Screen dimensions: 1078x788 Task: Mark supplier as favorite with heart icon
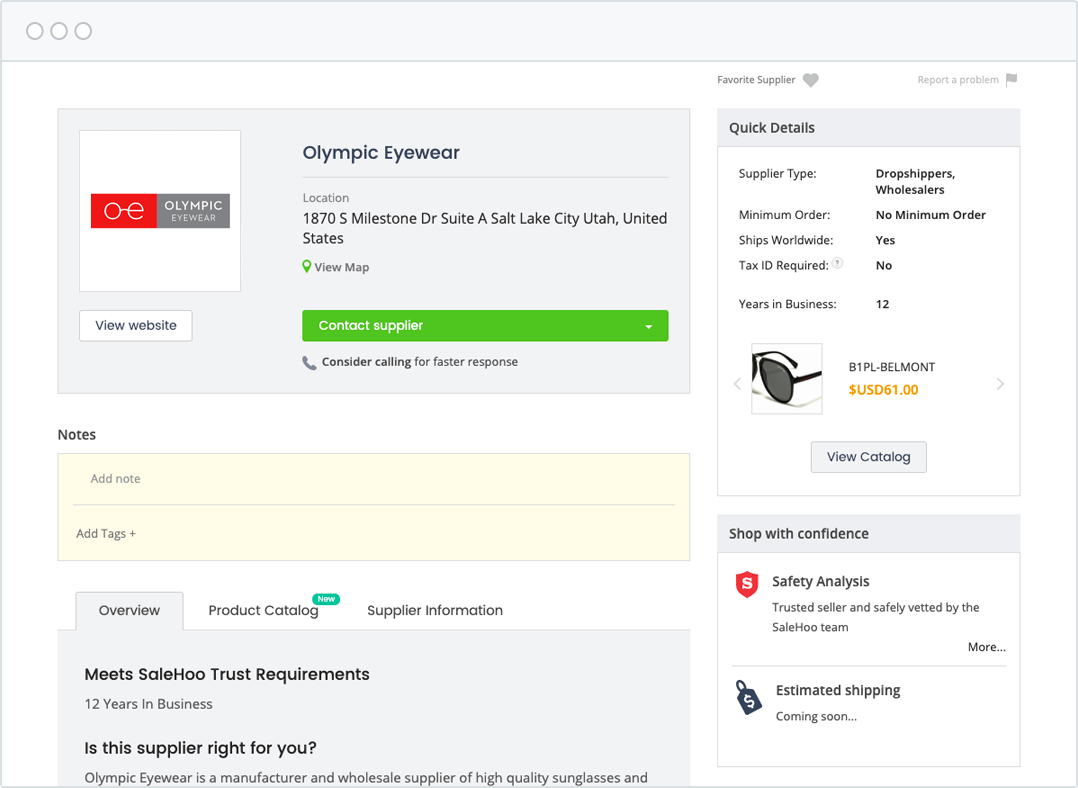[811, 80]
